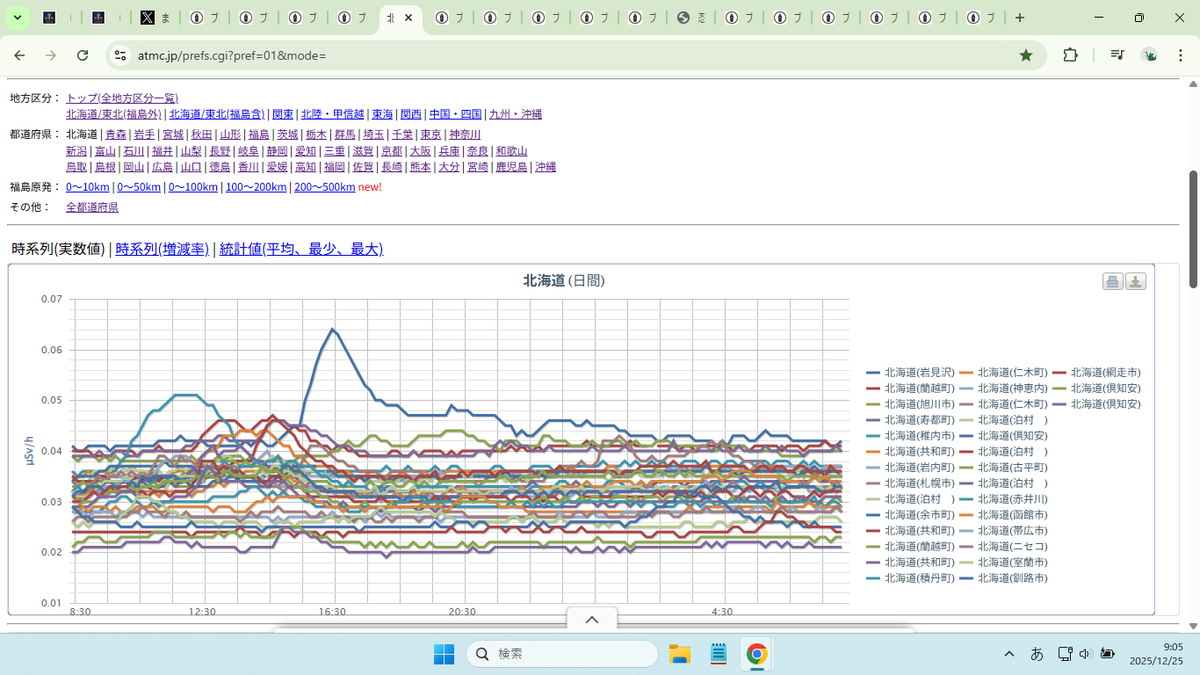Open the 統計値(平均、最少、最大) view
This screenshot has width=1200, height=675.
(301, 249)
